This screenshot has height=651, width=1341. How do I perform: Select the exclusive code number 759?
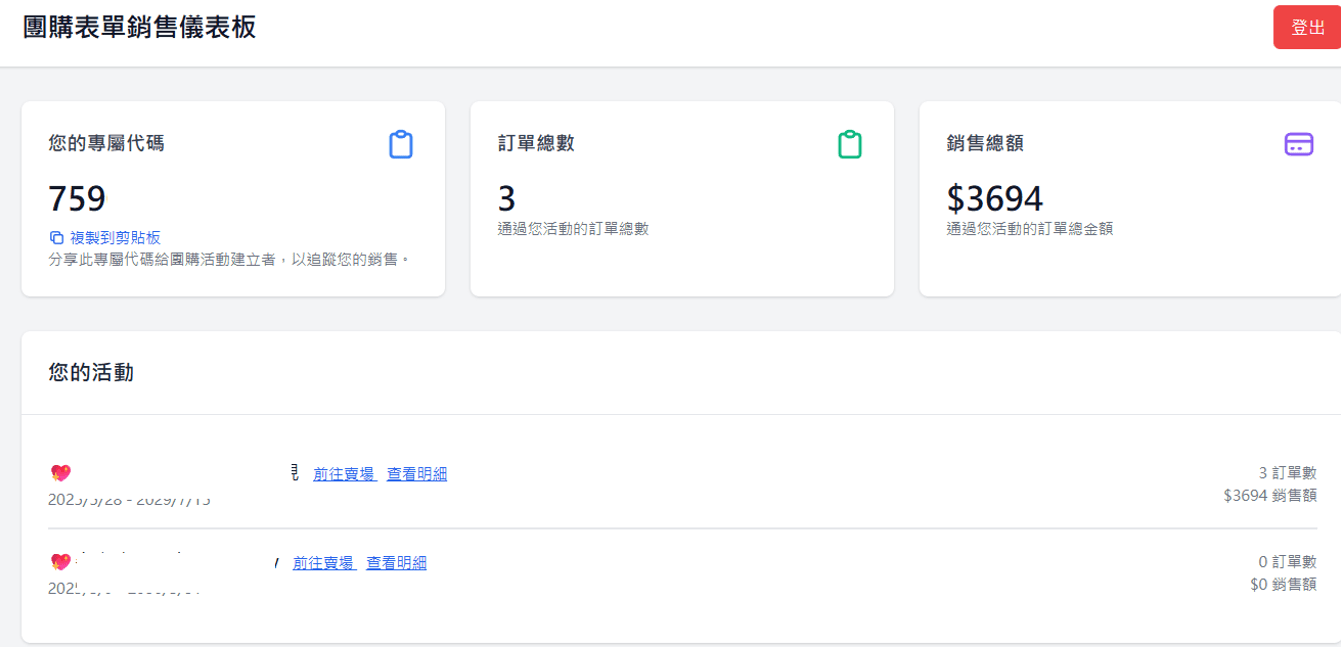[77, 198]
